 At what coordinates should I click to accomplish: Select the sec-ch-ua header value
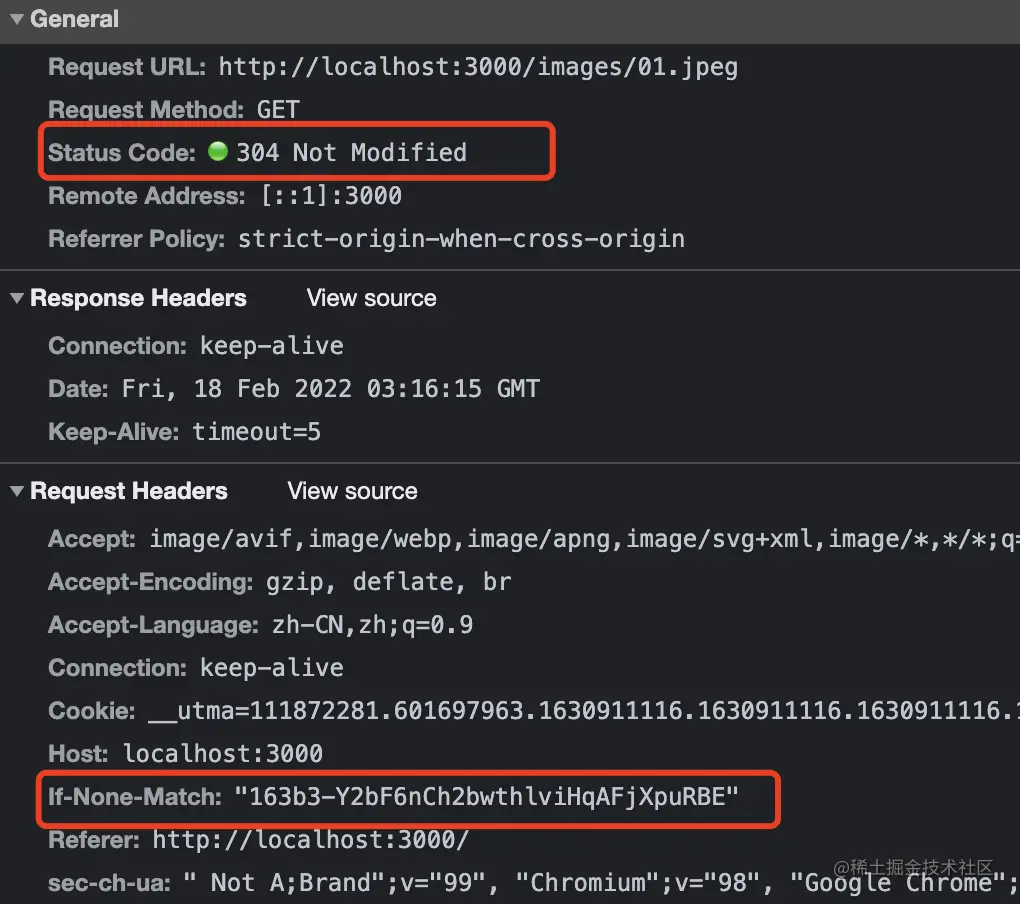click(602, 883)
